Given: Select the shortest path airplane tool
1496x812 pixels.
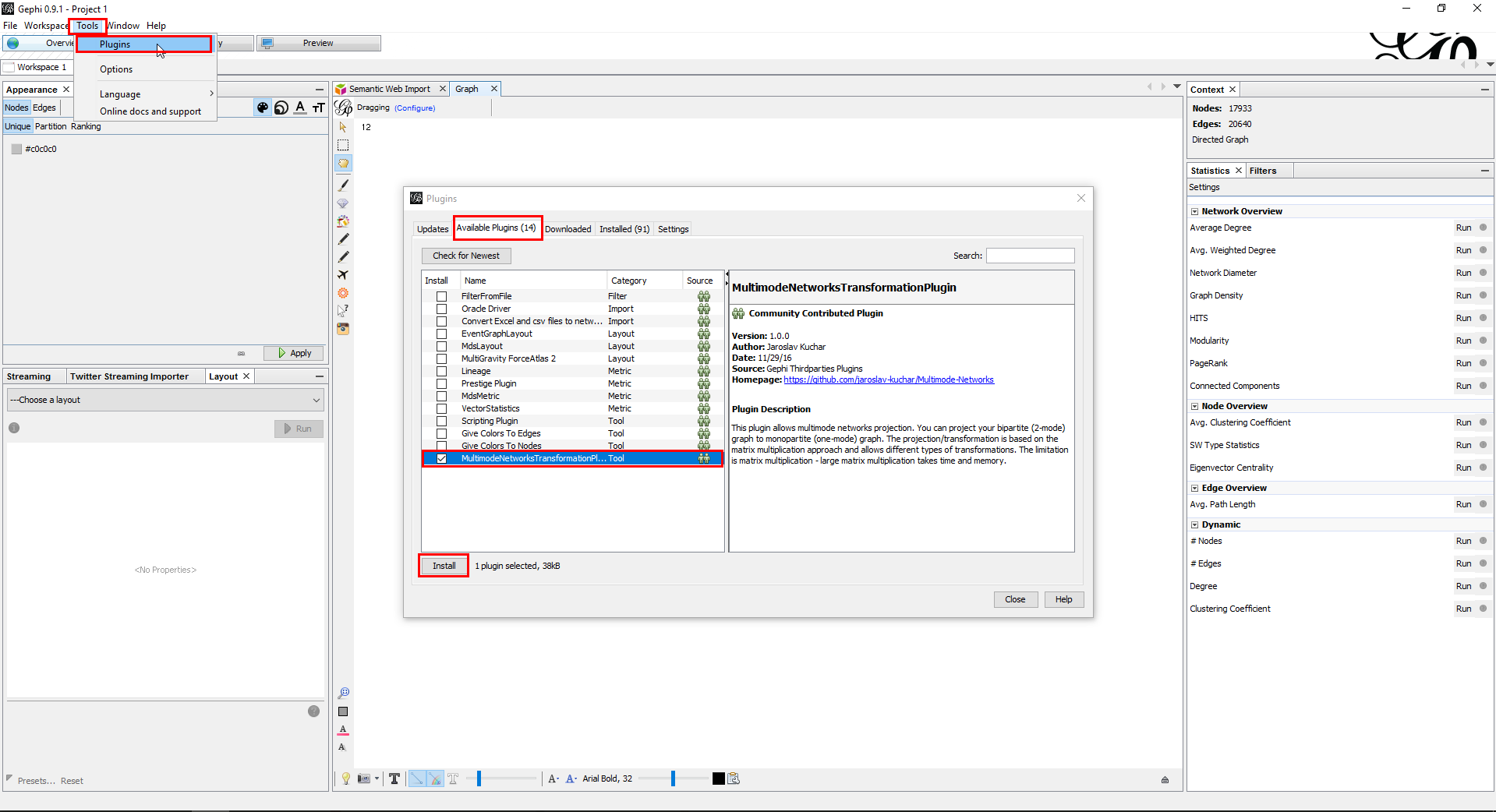Looking at the screenshot, I should [343, 274].
